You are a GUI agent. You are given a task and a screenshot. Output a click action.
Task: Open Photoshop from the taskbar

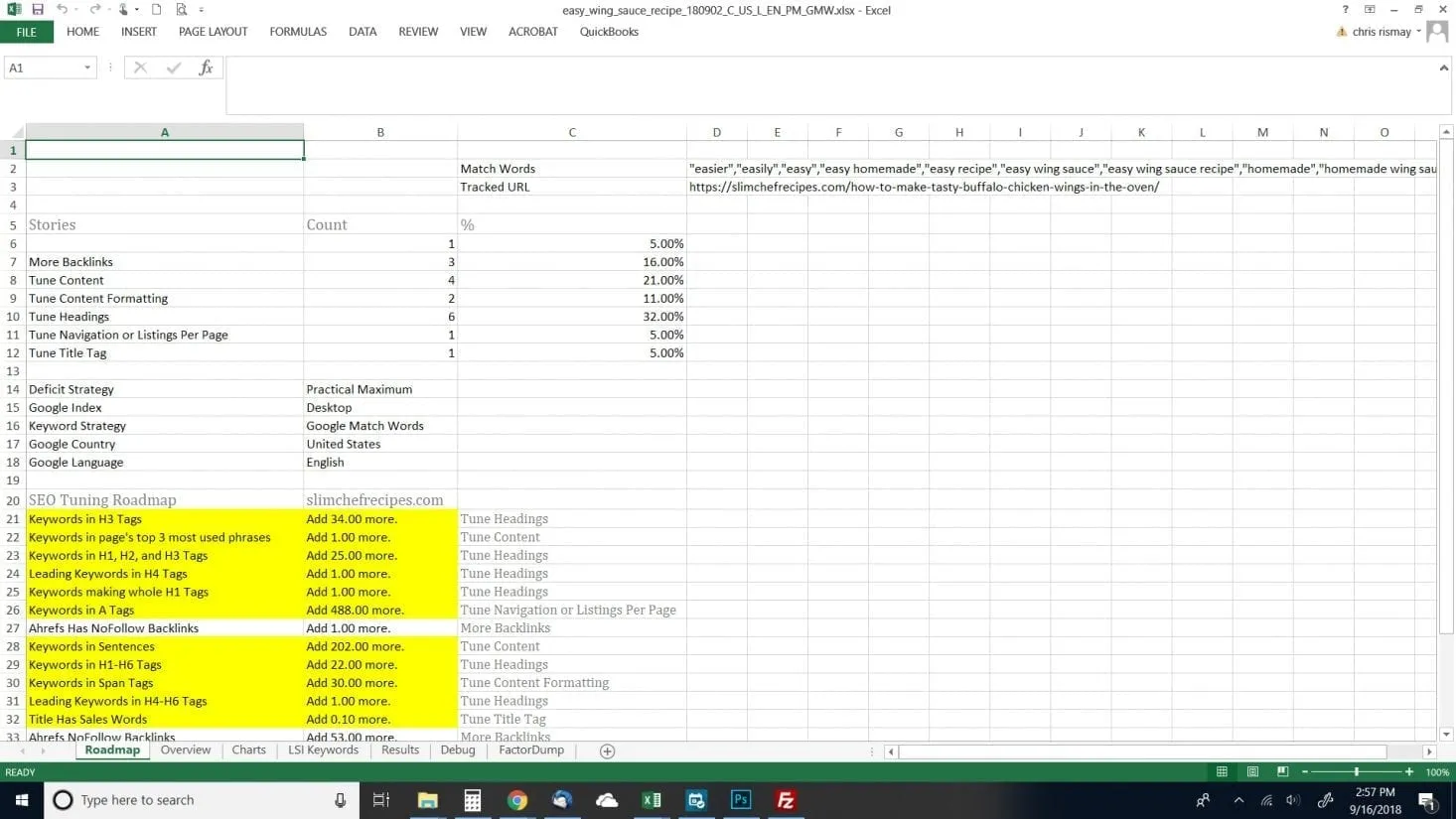pos(741,800)
